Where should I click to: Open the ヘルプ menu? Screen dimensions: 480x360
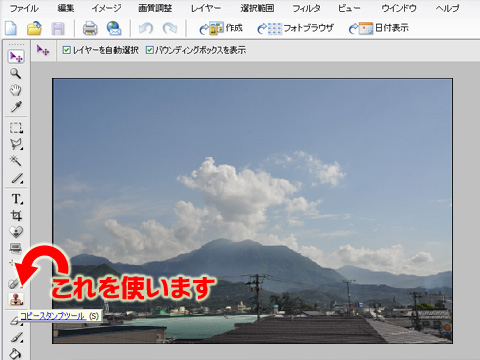click(447, 8)
